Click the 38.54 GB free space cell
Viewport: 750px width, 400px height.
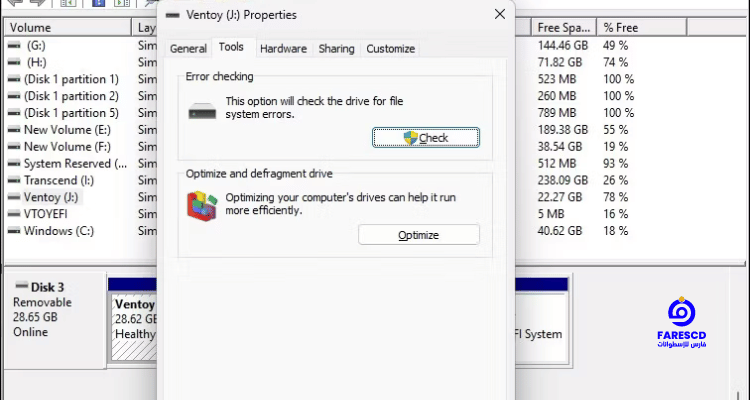click(x=560, y=146)
